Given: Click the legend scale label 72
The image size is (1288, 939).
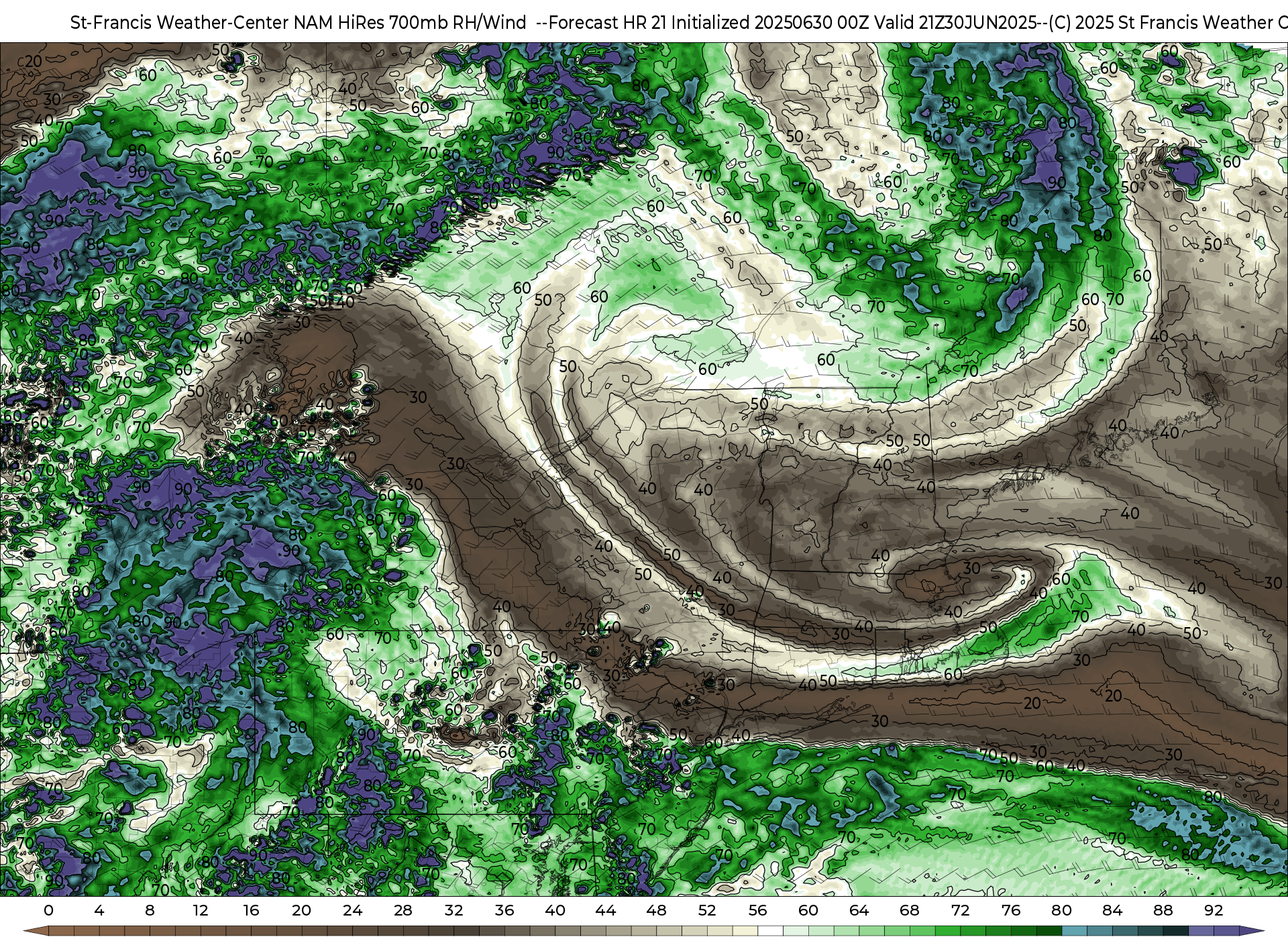Looking at the screenshot, I should (x=960, y=910).
